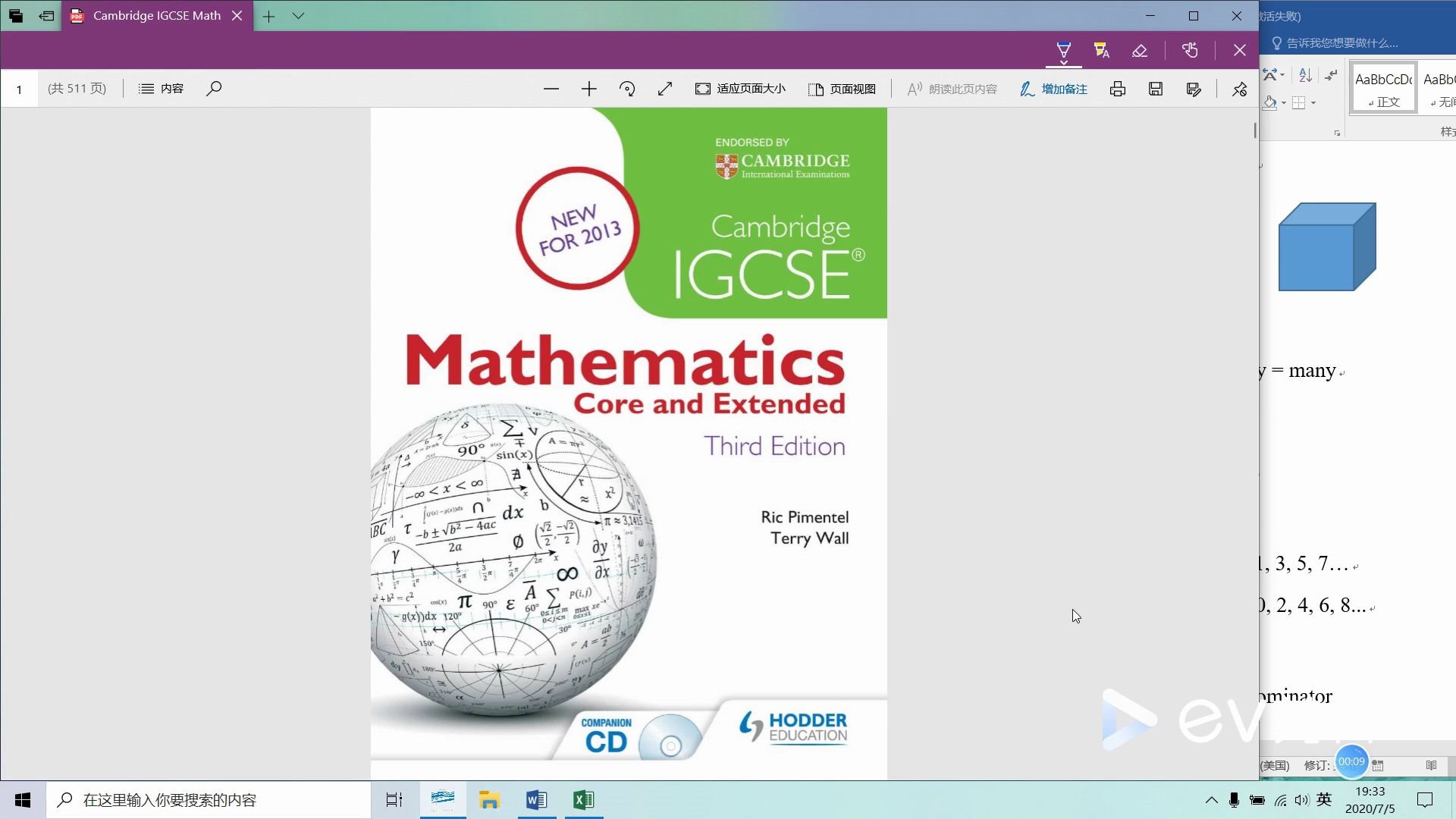Viewport: 1456px width, 819px height.
Task: Expand the tab preview chevron
Action: click(x=298, y=16)
